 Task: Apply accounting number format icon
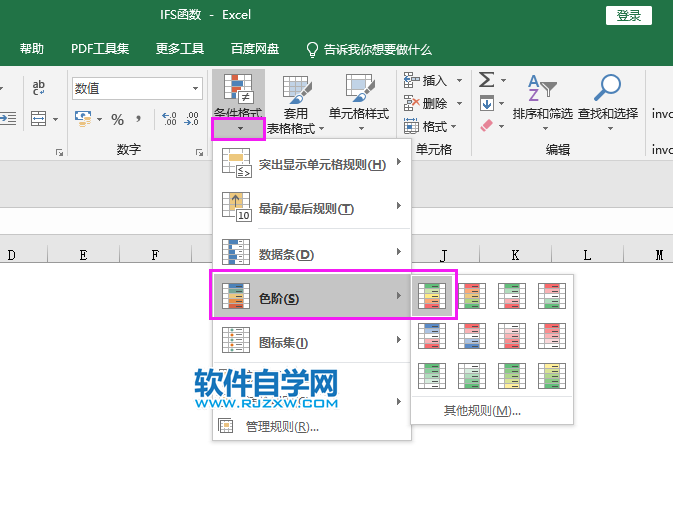click(x=83, y=119)
